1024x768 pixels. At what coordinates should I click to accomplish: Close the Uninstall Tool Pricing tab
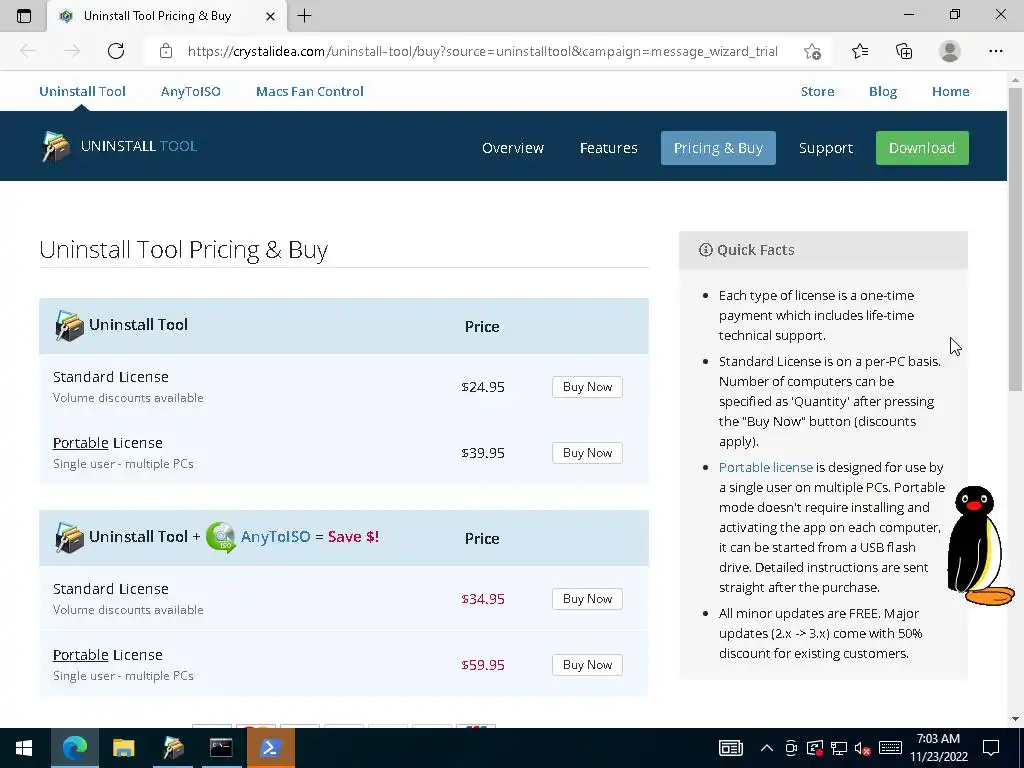[270, 16]
